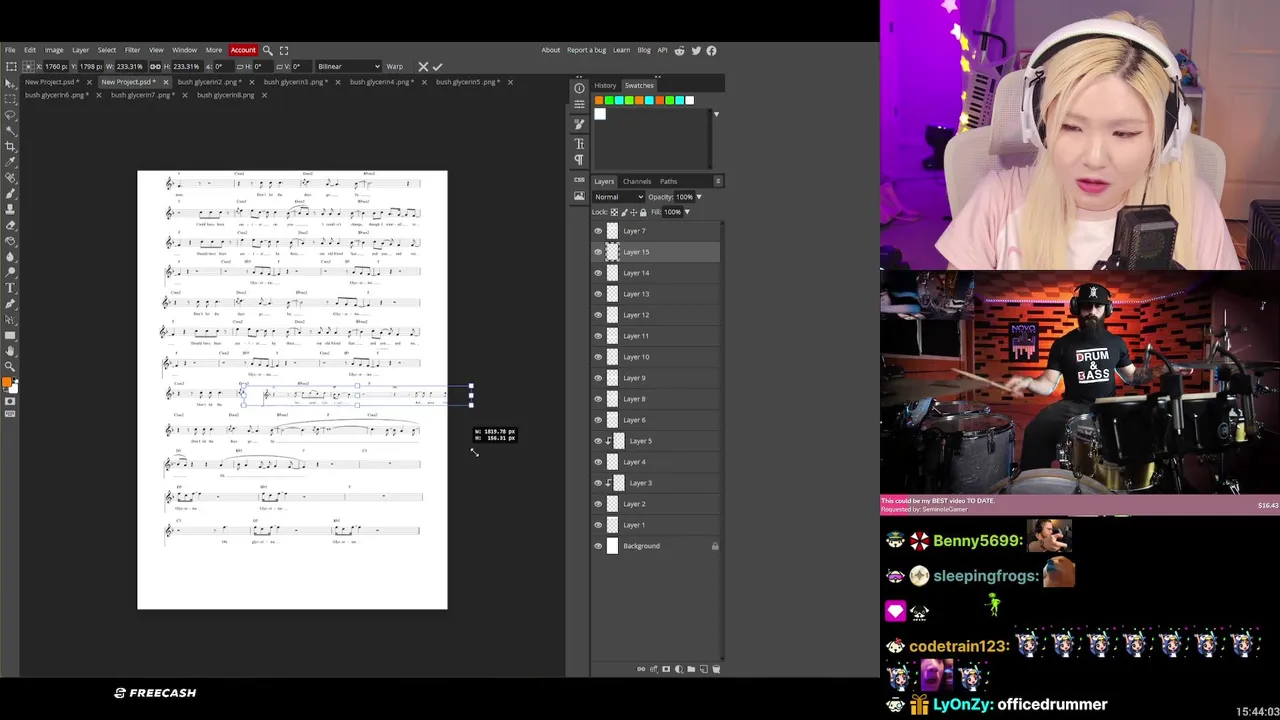1280x720 pixels.
Task: Open the Info side panel icon
Action: coord(579,87)
